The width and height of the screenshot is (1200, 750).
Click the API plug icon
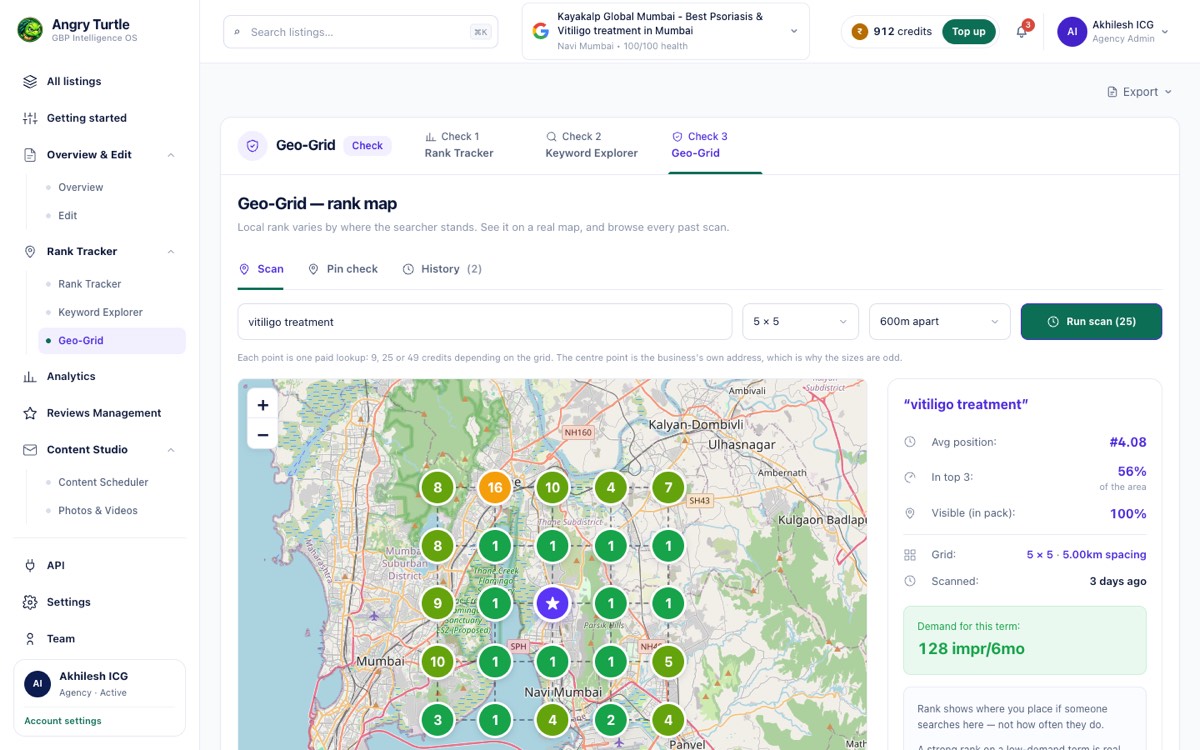click(x=30, y=565)
